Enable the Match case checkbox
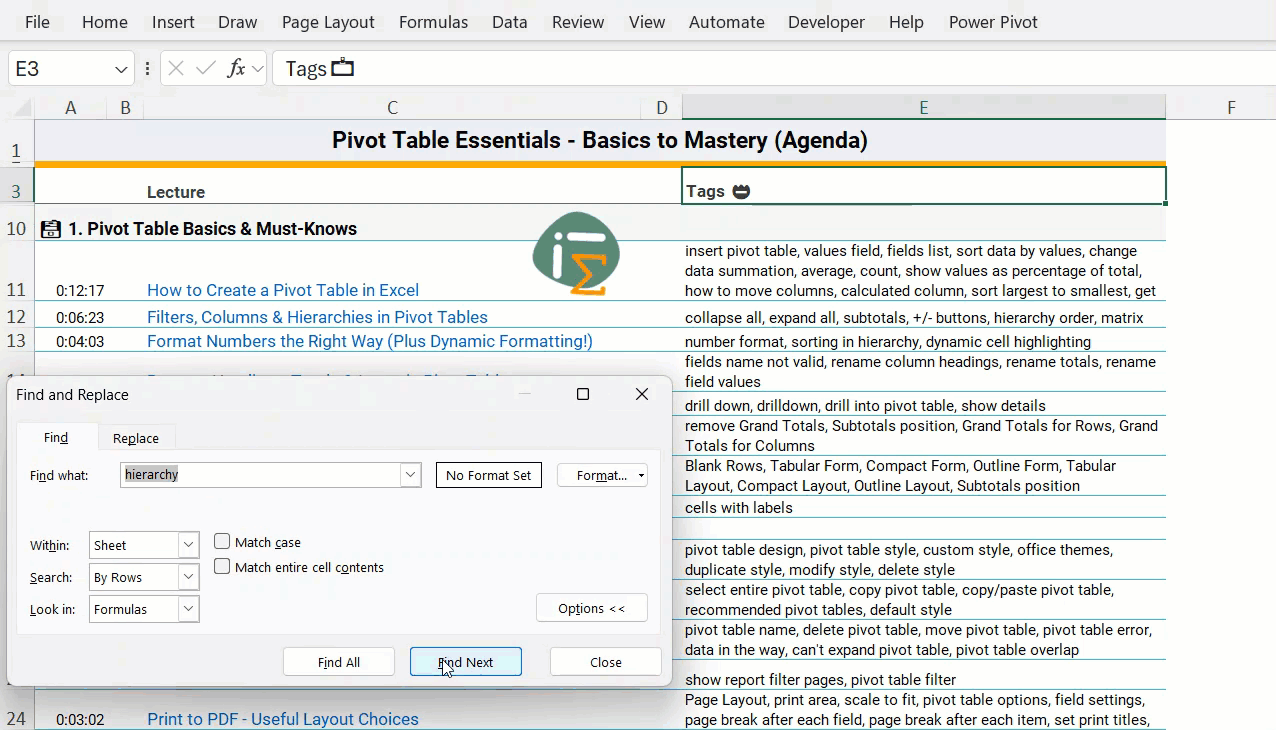 click(x=222, y=542)
